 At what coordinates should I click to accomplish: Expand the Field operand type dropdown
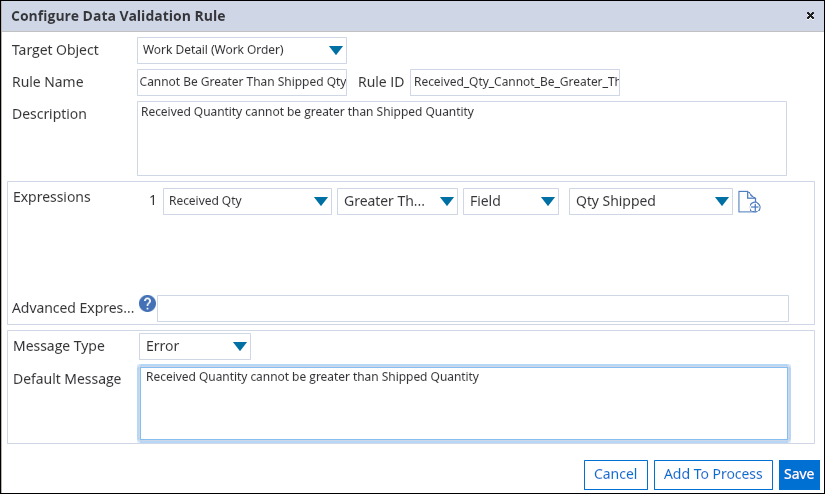point(511,201)
